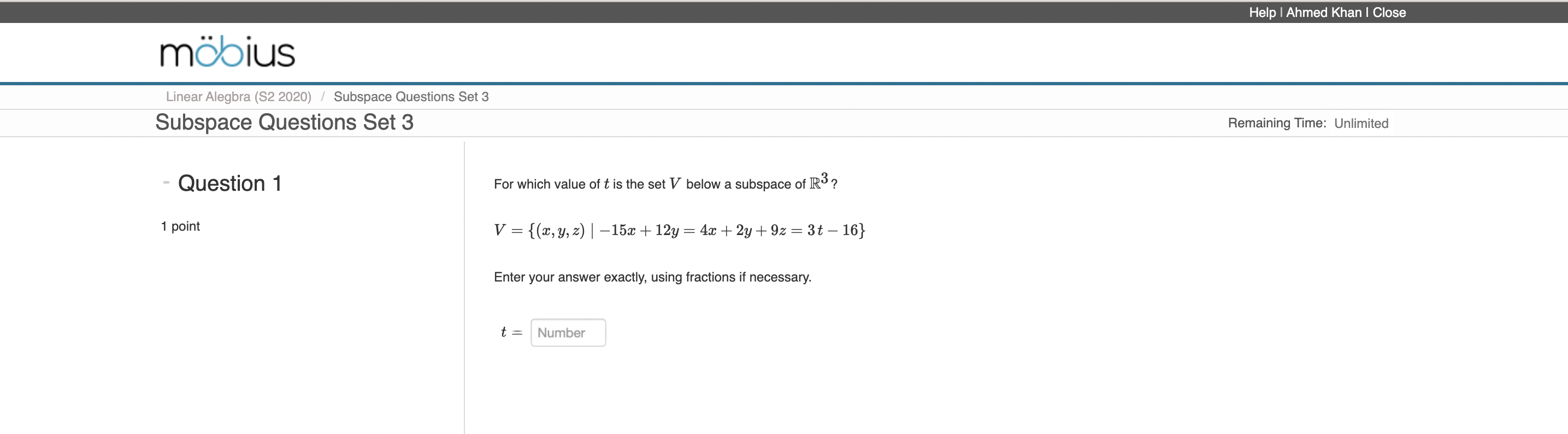Click the question prompt about set V
1568x434 pixels.
665,183
